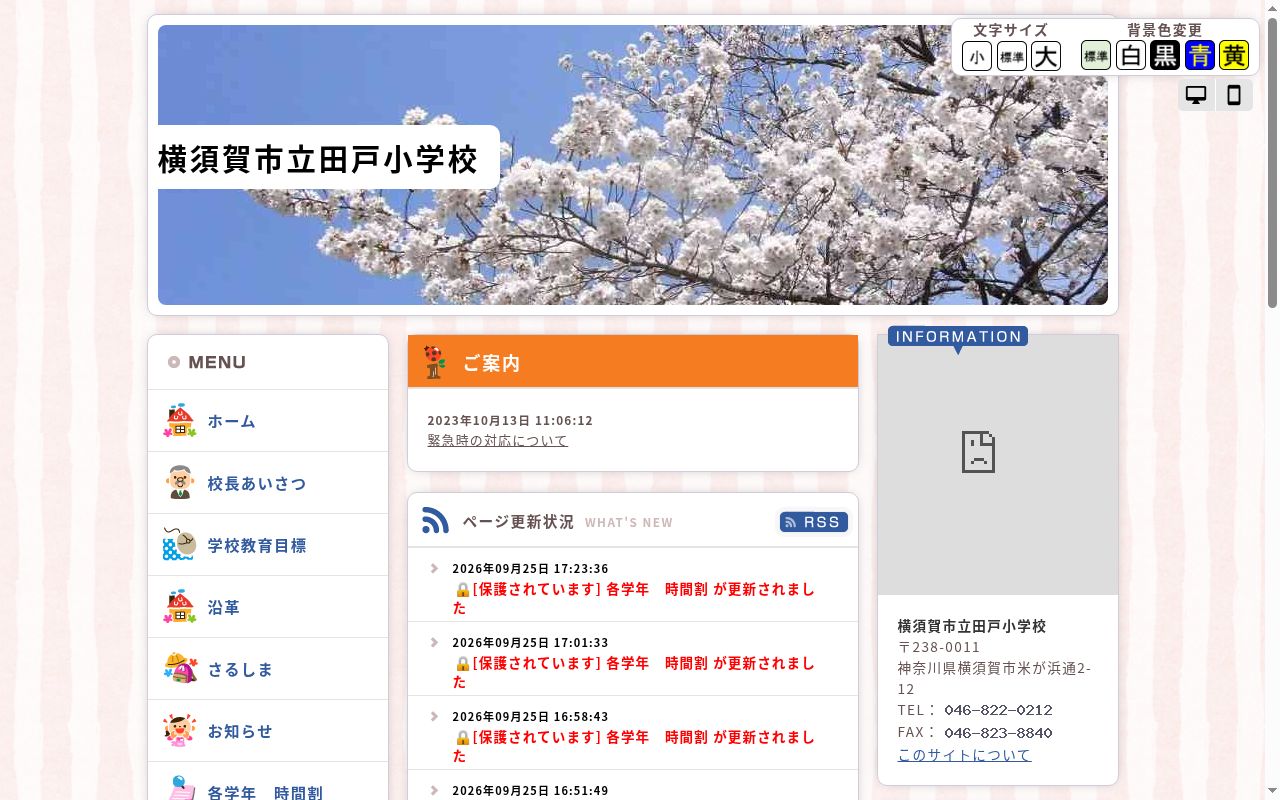Set text size to large (大)
The image size is (1280, 800).
click(x=1046, y=56)
